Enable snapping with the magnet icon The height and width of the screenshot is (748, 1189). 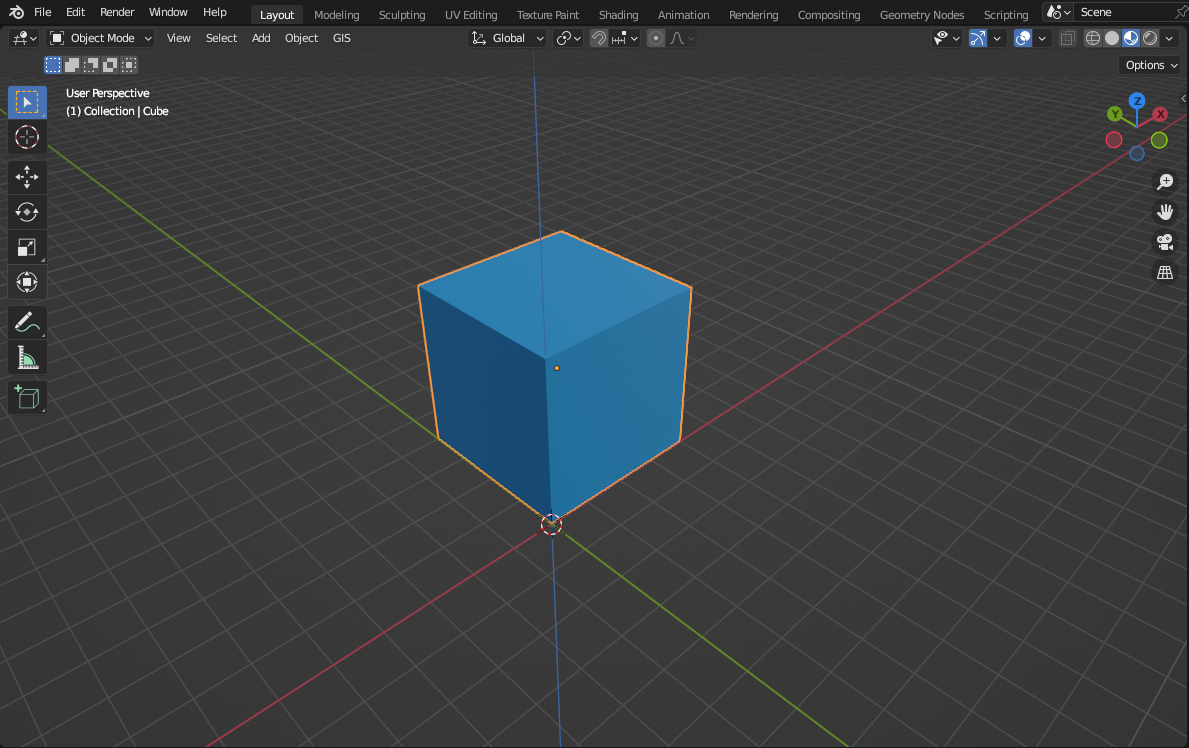click(x=598, y=37)
